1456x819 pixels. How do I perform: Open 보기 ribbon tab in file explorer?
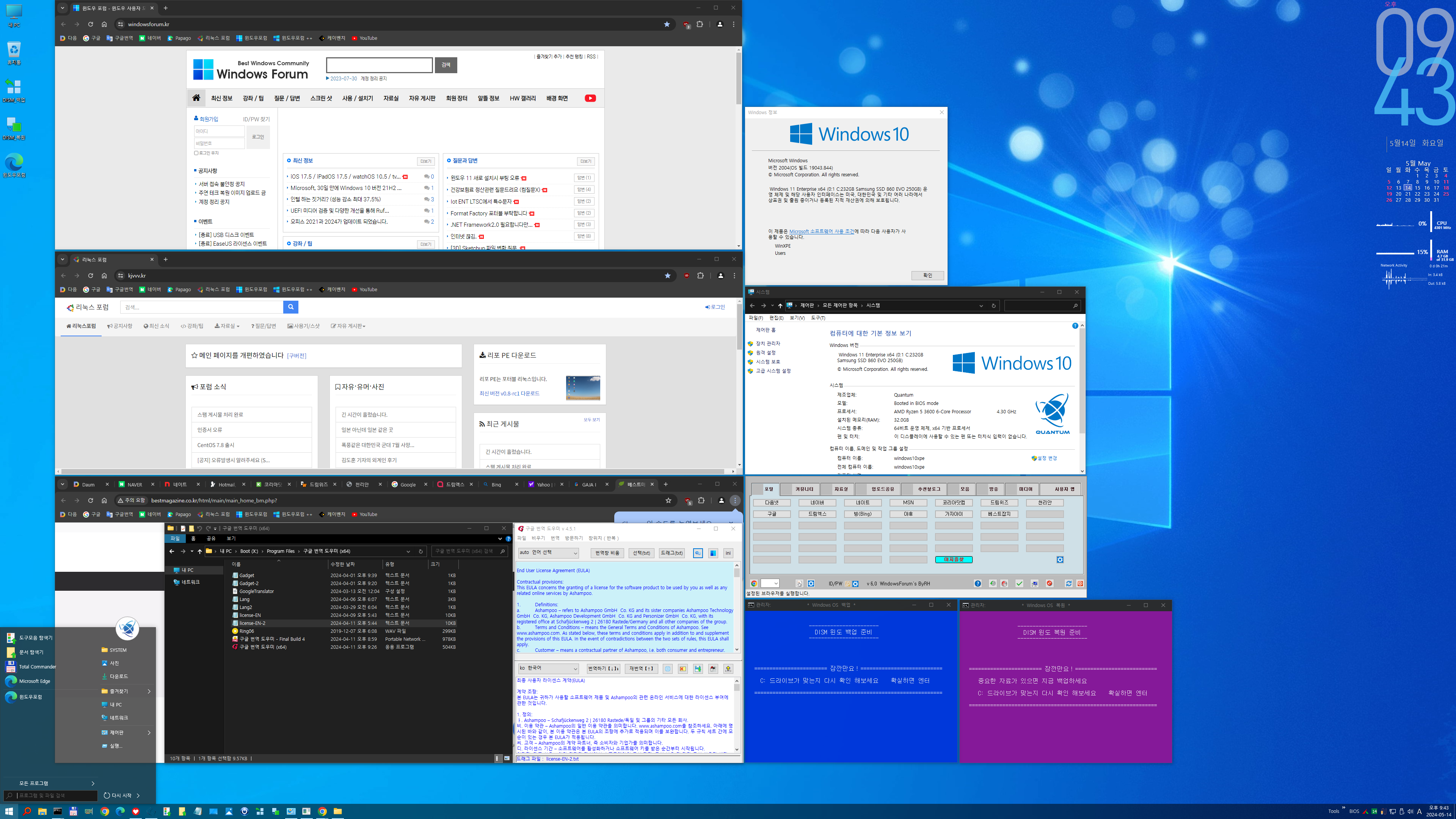pos(231,539)
